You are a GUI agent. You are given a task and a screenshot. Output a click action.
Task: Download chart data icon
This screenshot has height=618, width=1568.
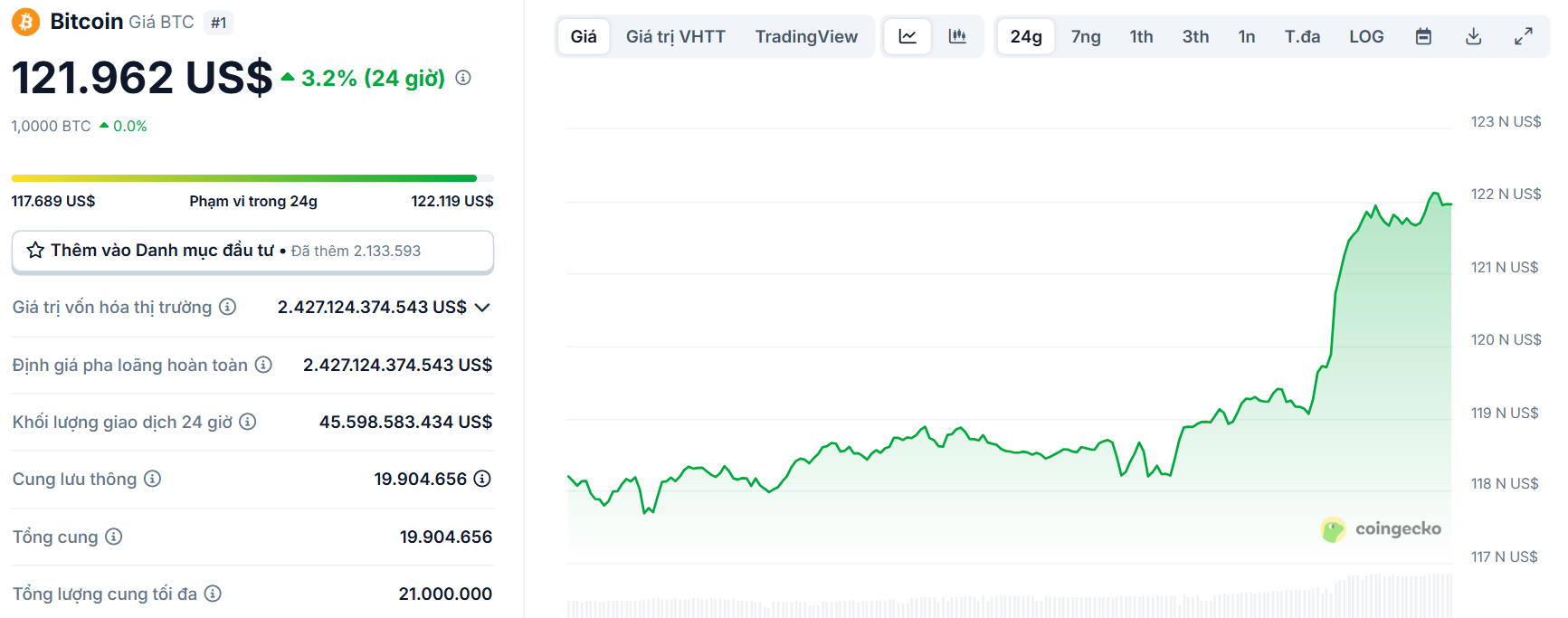[x=1474, y=36]
